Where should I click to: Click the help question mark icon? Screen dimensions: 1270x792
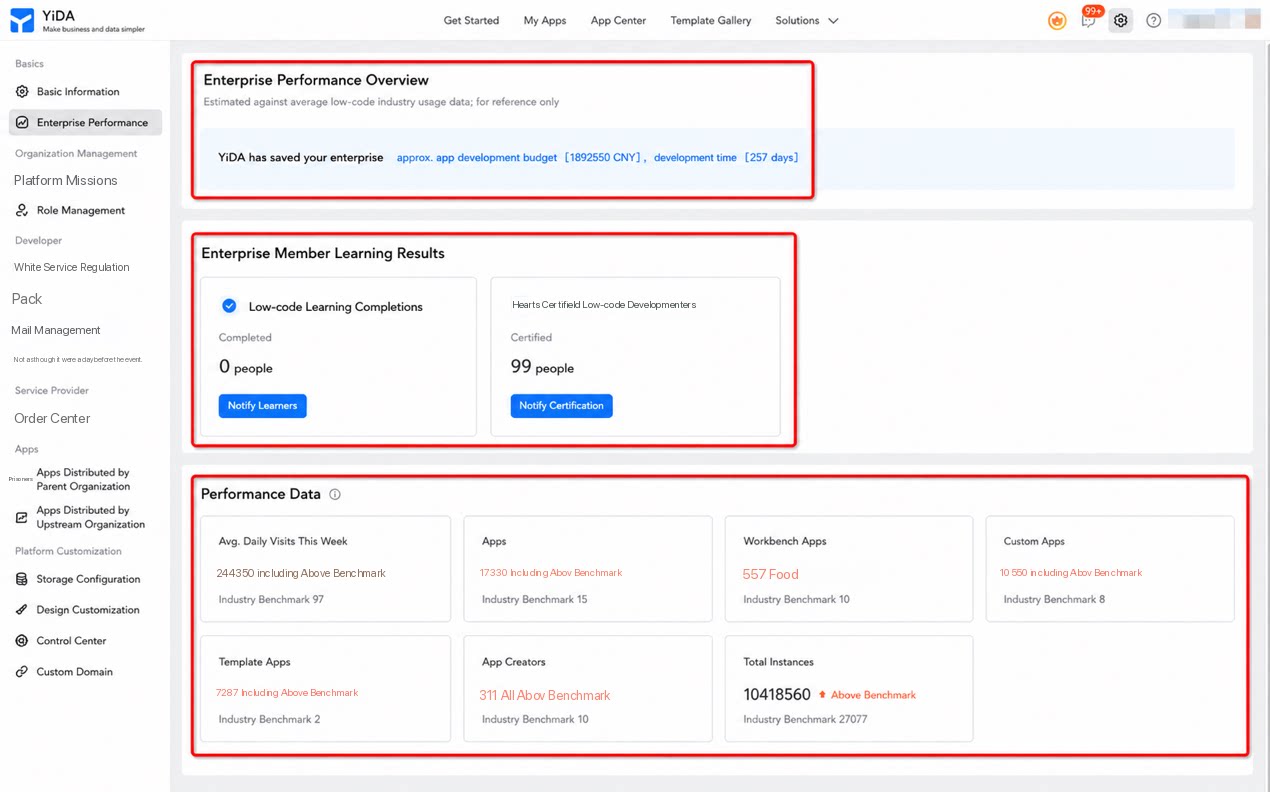point(1153,20)
